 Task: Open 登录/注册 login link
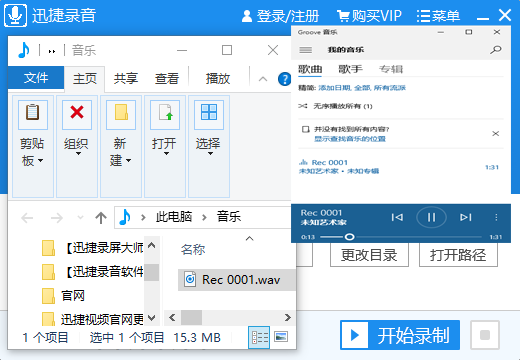(280, 16)
